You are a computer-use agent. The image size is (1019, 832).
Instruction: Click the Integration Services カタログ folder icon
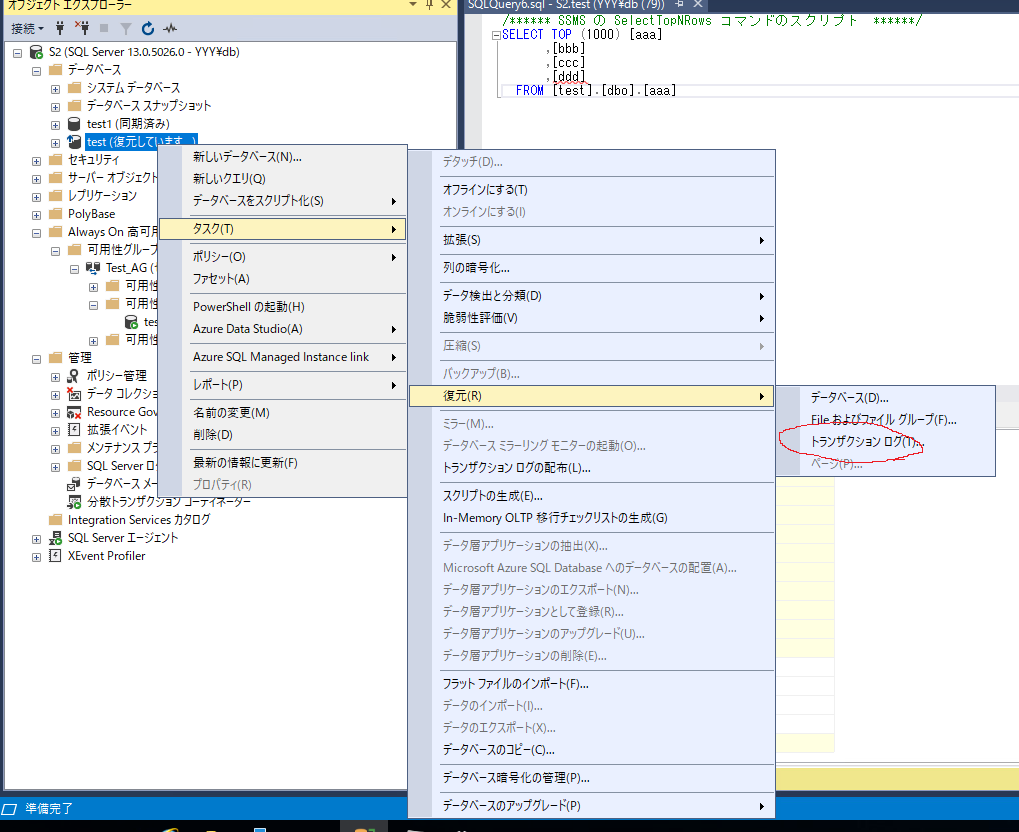click(x=55, y=520)
